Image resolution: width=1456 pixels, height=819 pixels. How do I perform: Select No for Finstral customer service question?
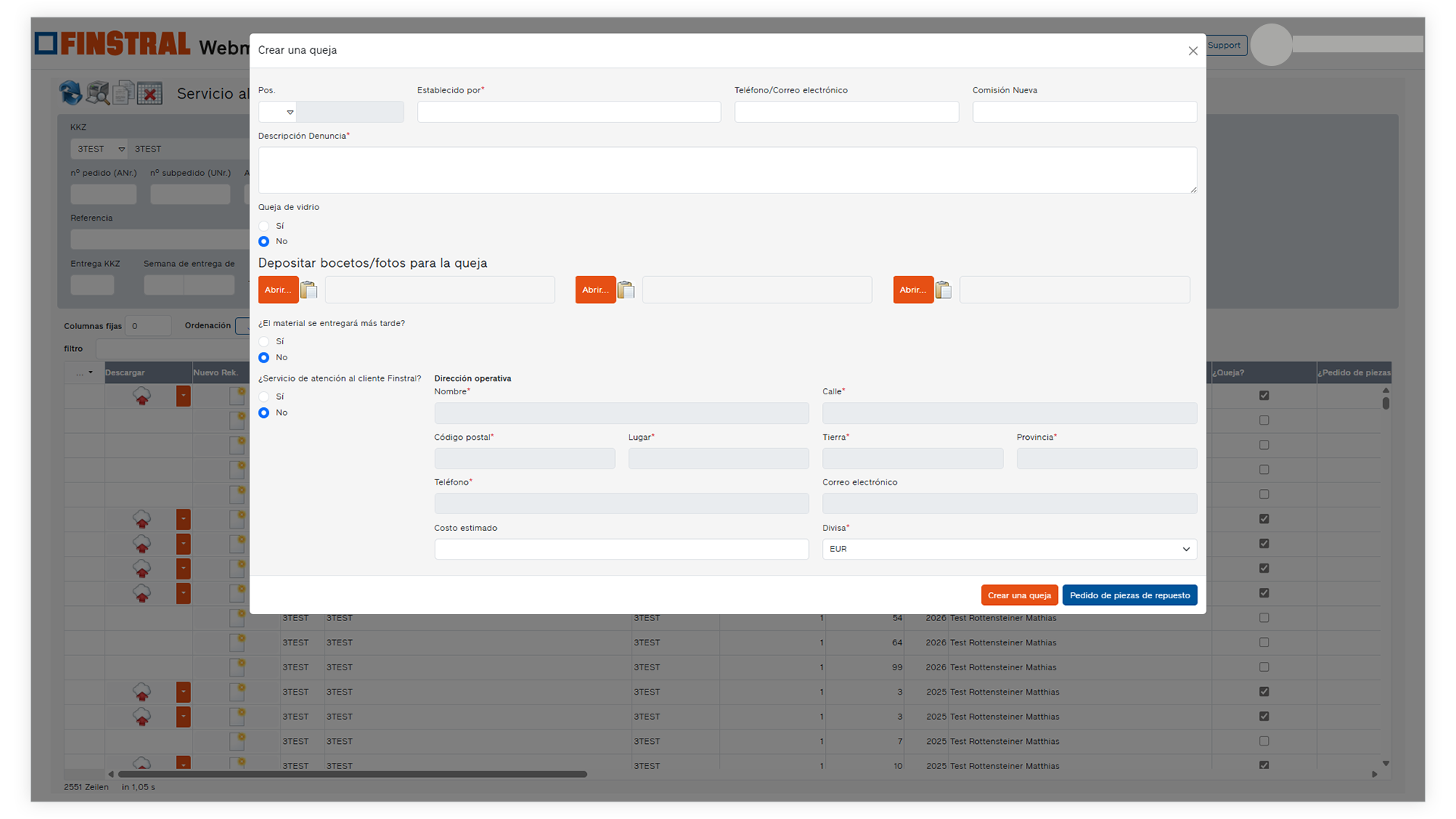click(264, 413)
